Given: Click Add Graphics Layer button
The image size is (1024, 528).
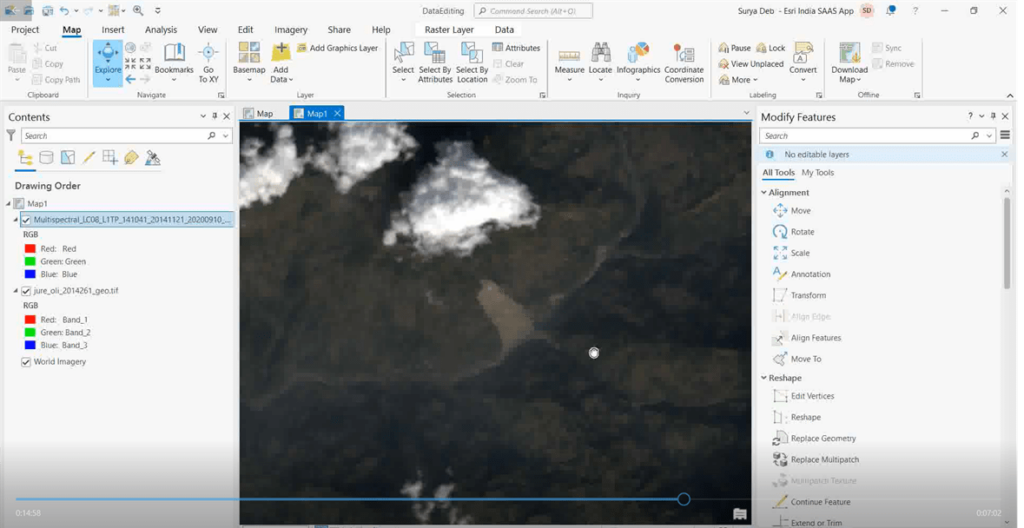Looking at the screenshot, I should point(337,48).
